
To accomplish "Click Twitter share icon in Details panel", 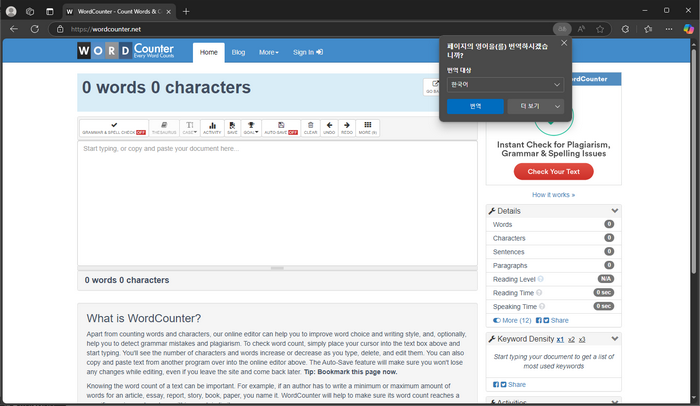I will click(546, 320).
